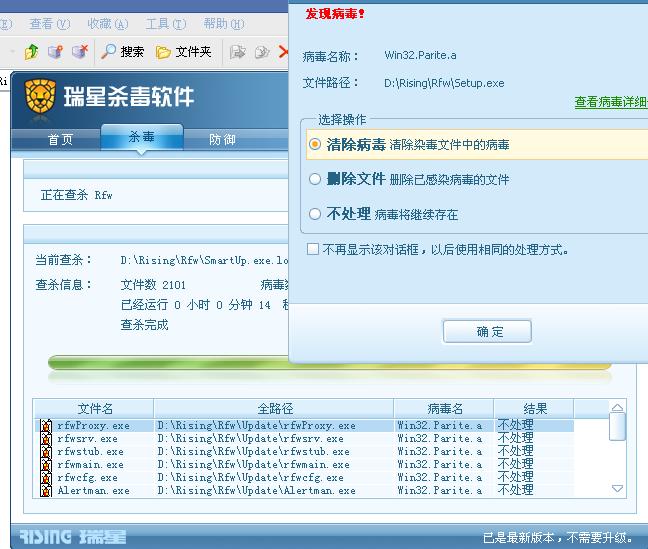Click results list scroll down arrow
The image size is (648, 549).
tap(617, 489)
